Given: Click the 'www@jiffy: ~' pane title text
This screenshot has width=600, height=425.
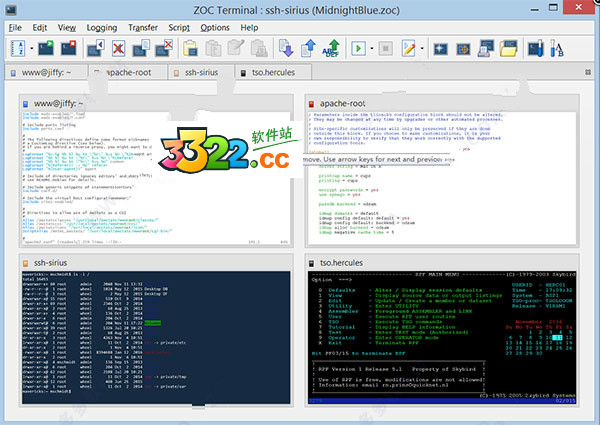Looking at the screenshot, I should [x=58, y=104].
